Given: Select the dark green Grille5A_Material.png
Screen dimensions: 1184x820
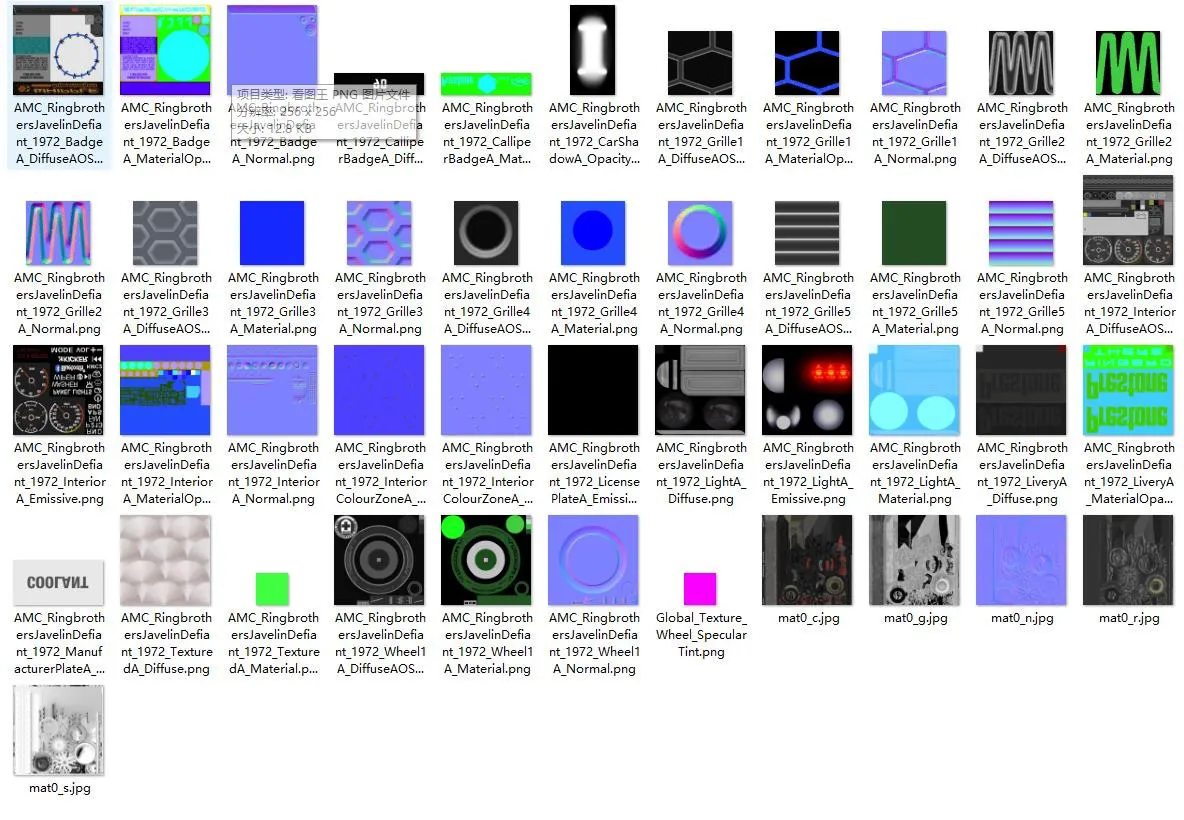Looking at the screenshot, I should (x=914, y=232).
